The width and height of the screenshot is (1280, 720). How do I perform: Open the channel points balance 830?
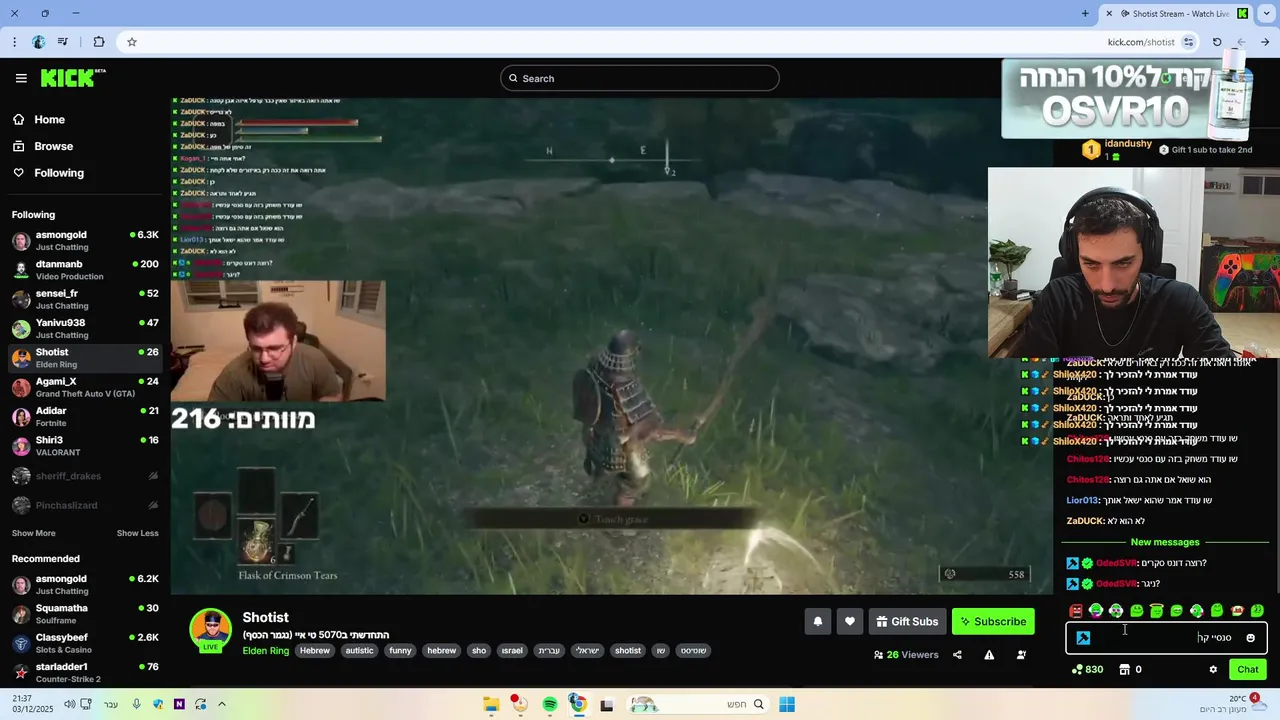point(1088,669)
